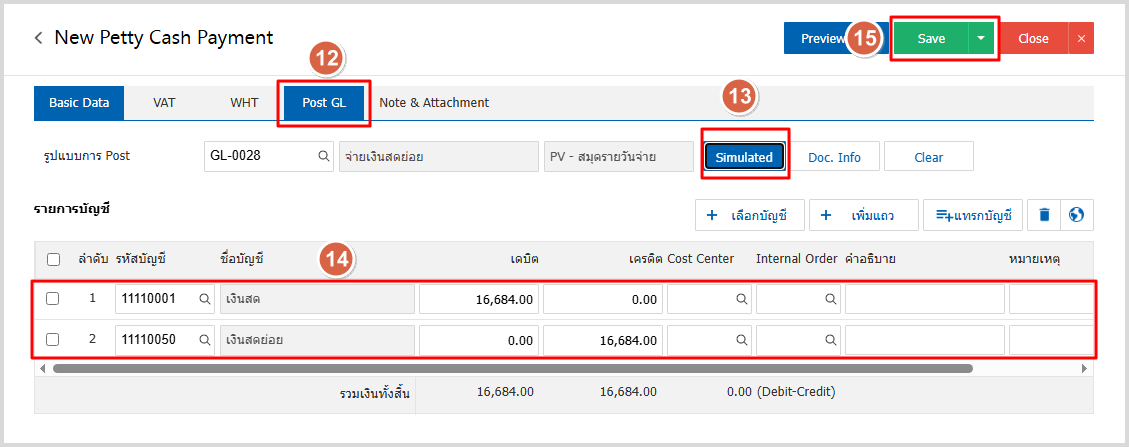Open Cost Center lookup in row 1
The height and width of the screenshot is (447, 1129).
[x=741, y=299]
